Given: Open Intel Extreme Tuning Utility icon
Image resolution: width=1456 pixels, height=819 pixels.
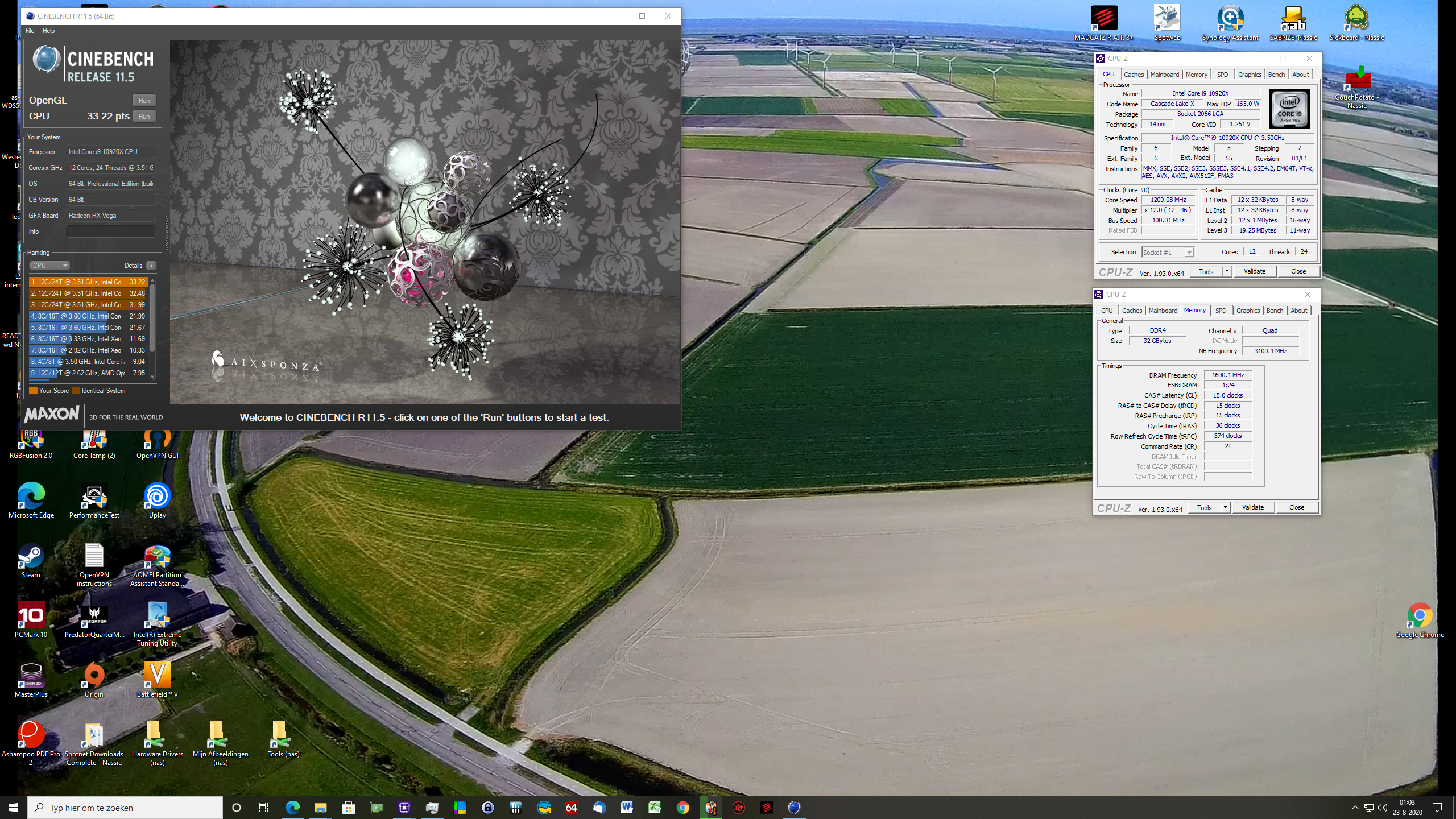Looking at the screenshot, I should (157, 624).
